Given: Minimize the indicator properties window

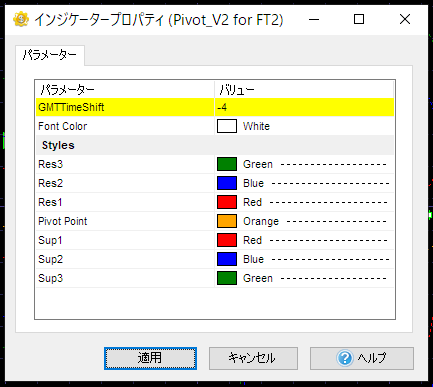Looking at the screenshot, I should [314, 19].
